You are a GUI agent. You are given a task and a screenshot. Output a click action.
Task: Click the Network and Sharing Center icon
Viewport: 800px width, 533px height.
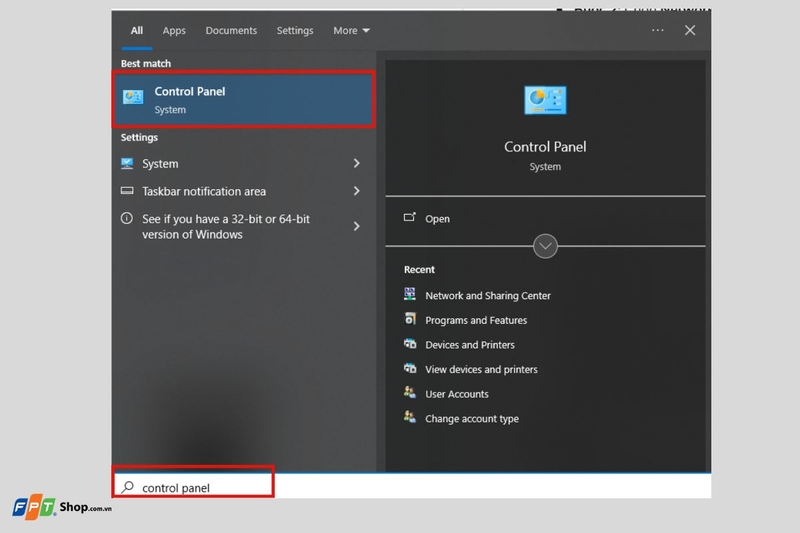(x=410, y=294)
